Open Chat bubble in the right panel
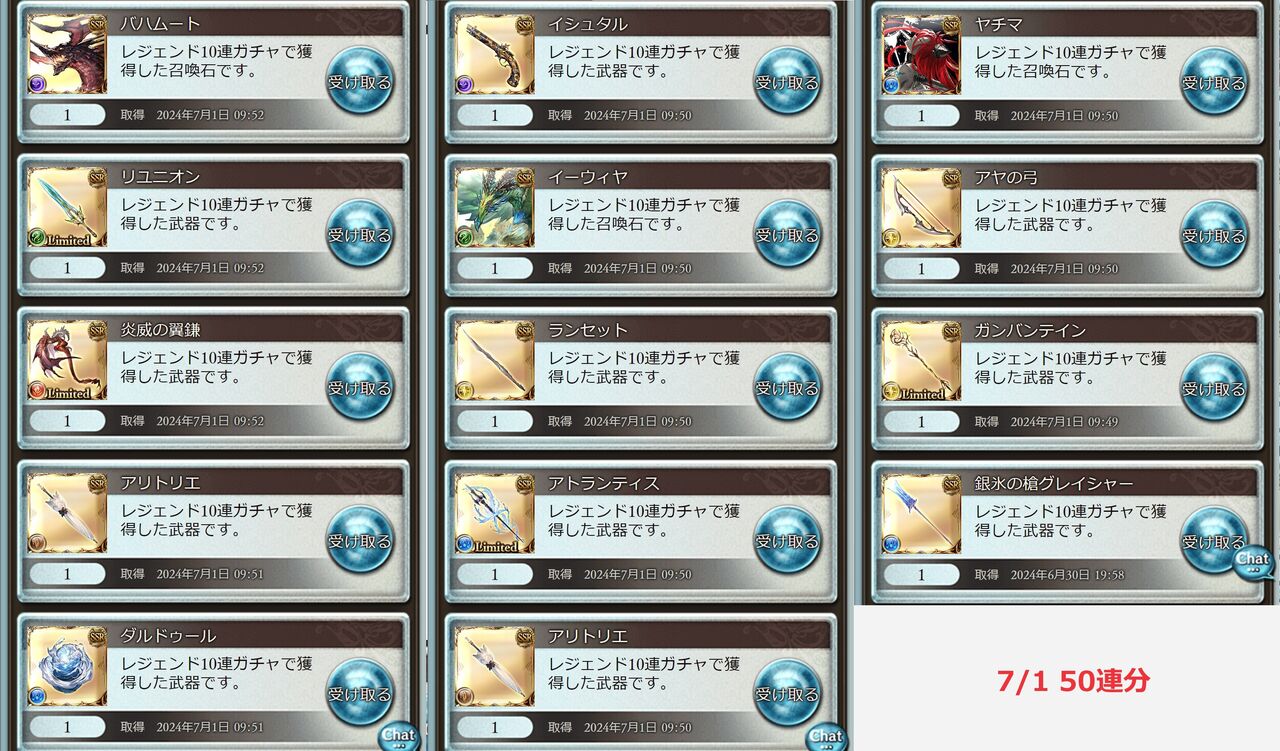The image size is (1280, 751). click(1253, 565)
